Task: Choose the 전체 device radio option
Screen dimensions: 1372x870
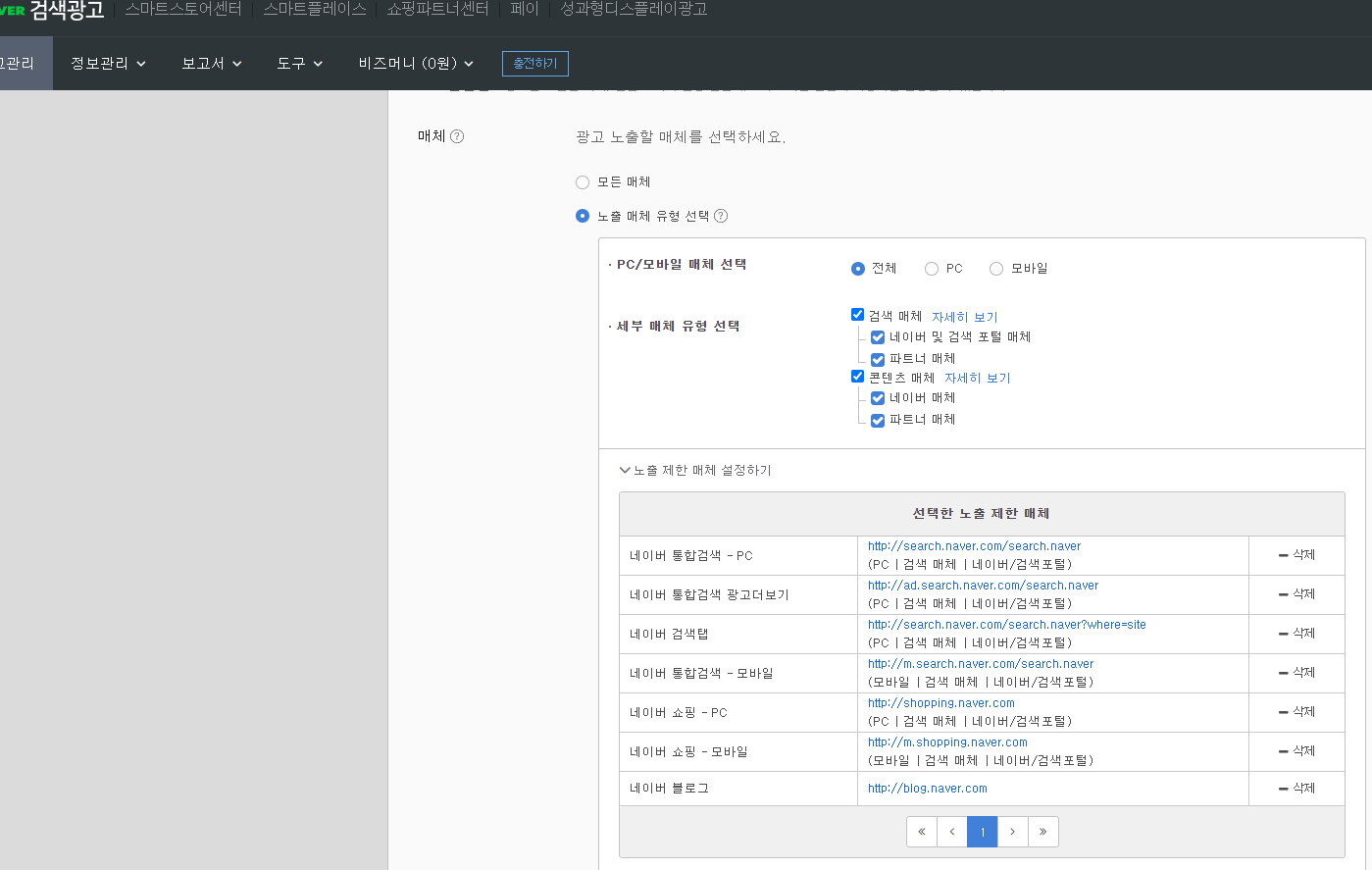Action: [x=858, y=269]
